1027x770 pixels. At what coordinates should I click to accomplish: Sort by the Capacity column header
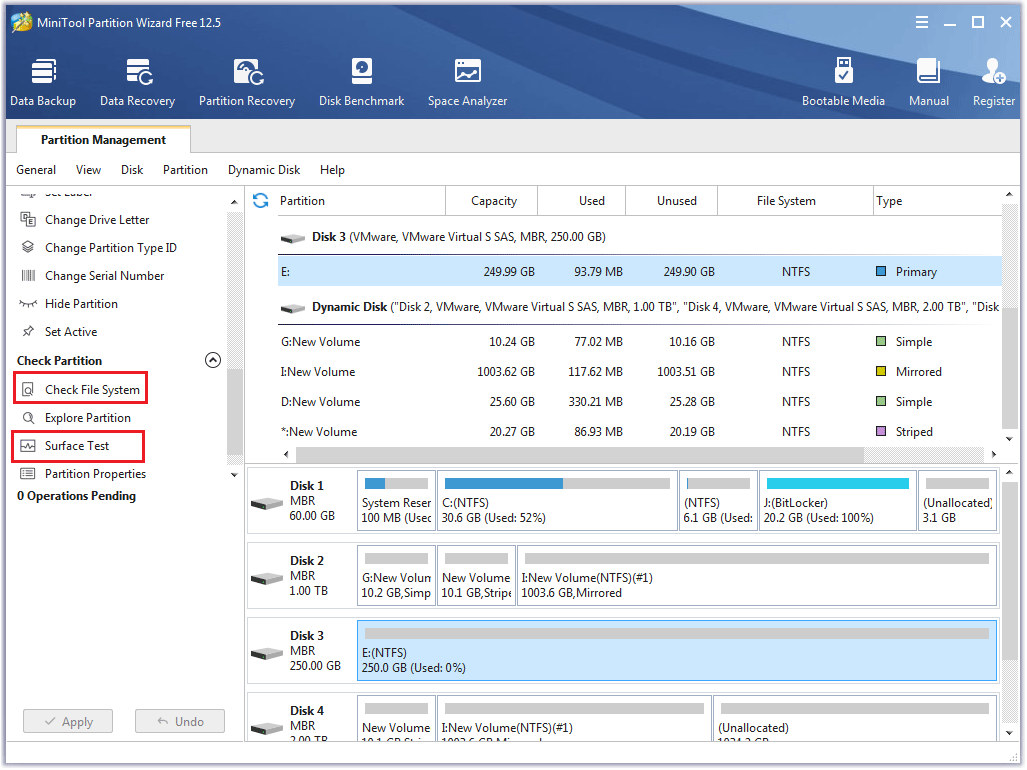[x=492, y=201]
